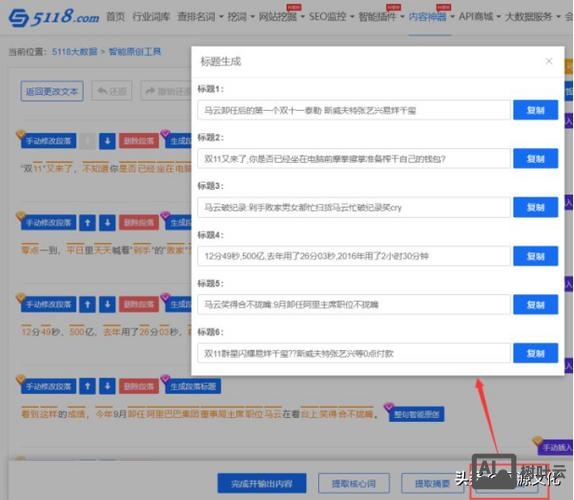The width and height of the screenshot is (574, 500).
Task: Click the 完成并输出内容 button
Action: (x=262, y=484)
